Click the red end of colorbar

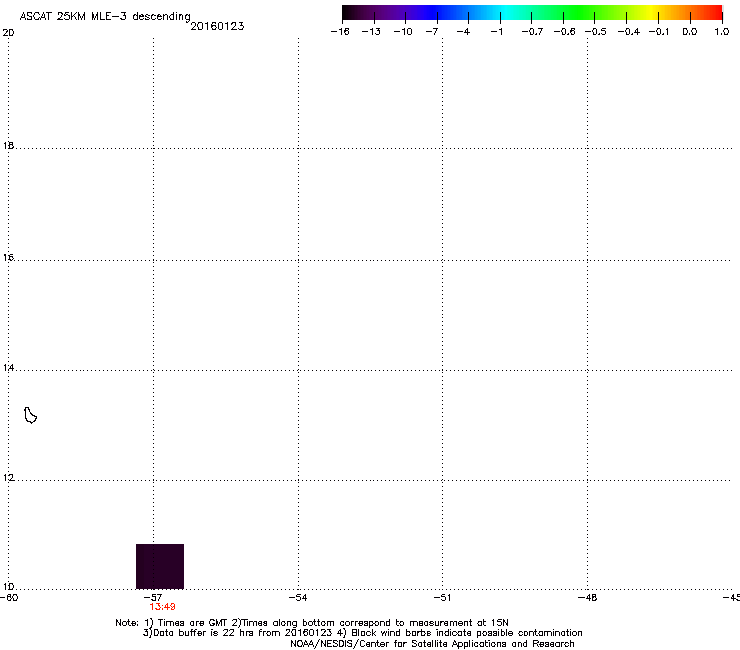tap(713, 13)
